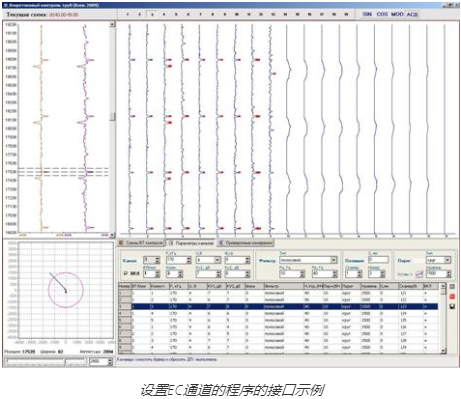Select channel 1 button in top toolbar
461x399 pixels.
pyautogui.click(x=128, y=14)
